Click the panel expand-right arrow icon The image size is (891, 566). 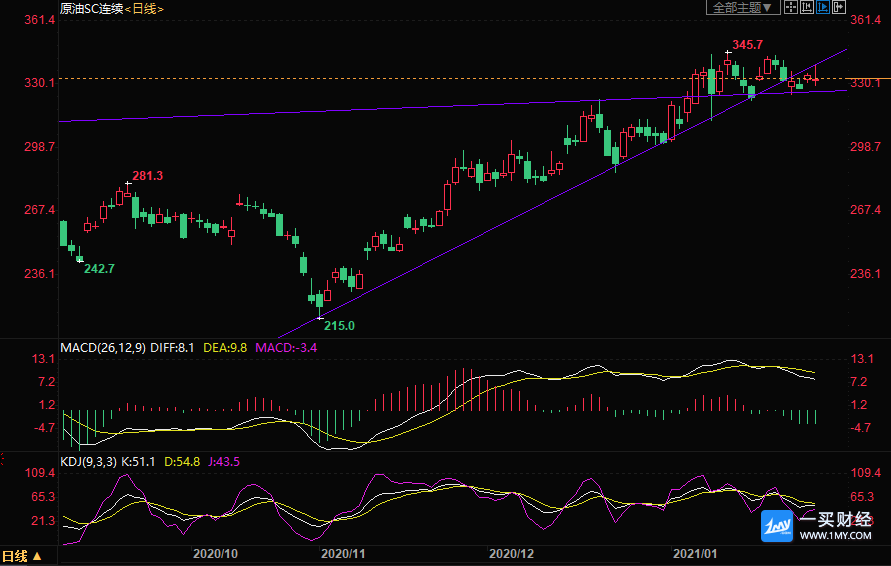[839, 7]
